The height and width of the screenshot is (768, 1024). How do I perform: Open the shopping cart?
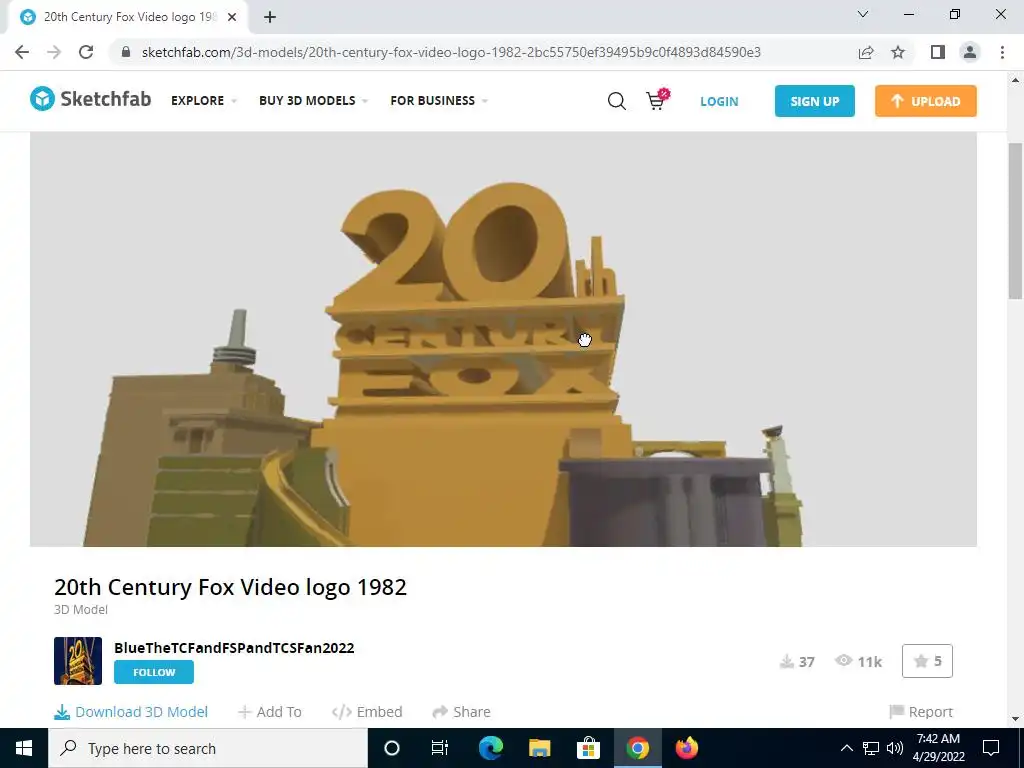pos(657,99)
